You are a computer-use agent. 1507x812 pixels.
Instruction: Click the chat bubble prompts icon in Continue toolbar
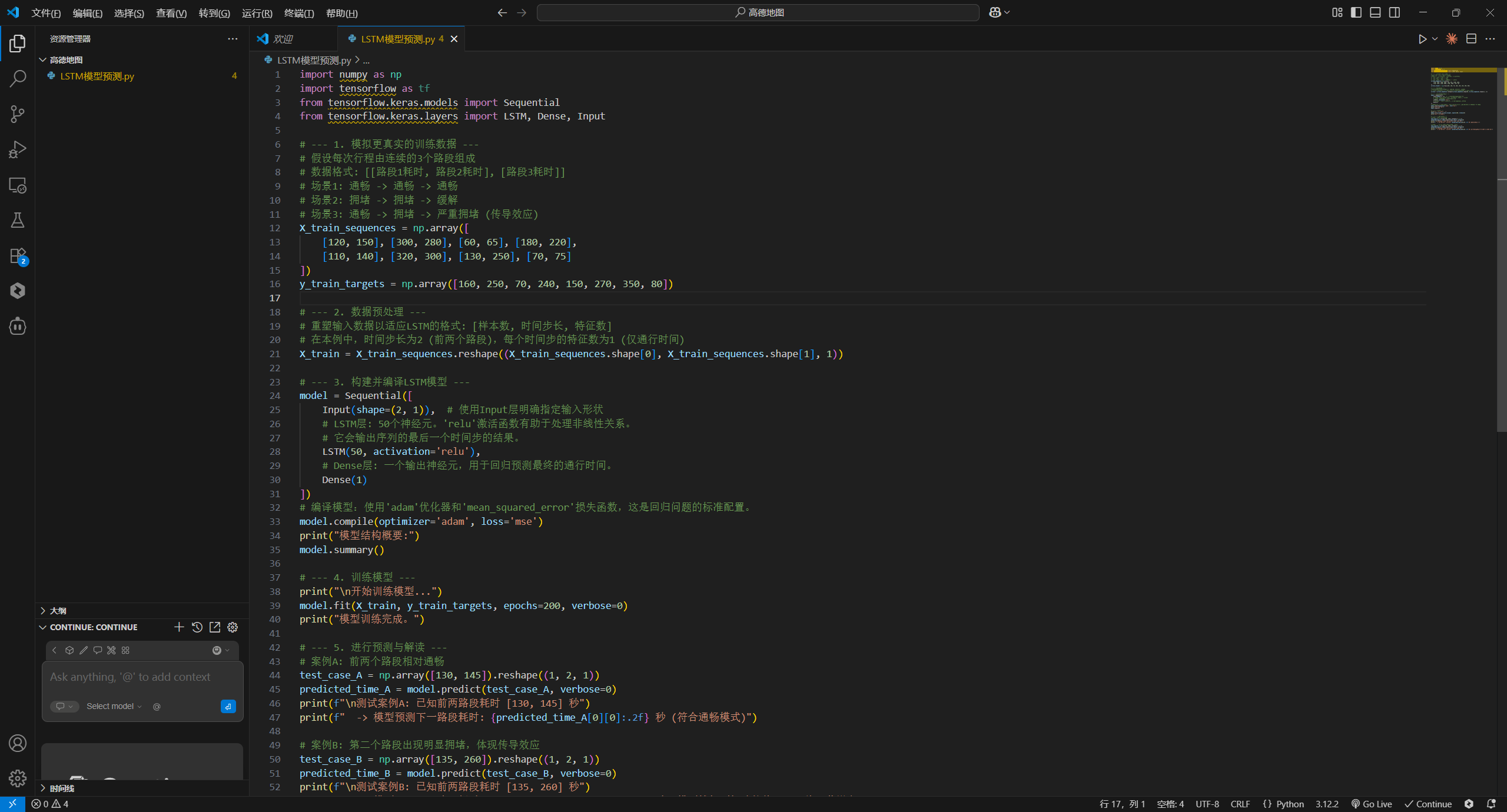point(98,650)
